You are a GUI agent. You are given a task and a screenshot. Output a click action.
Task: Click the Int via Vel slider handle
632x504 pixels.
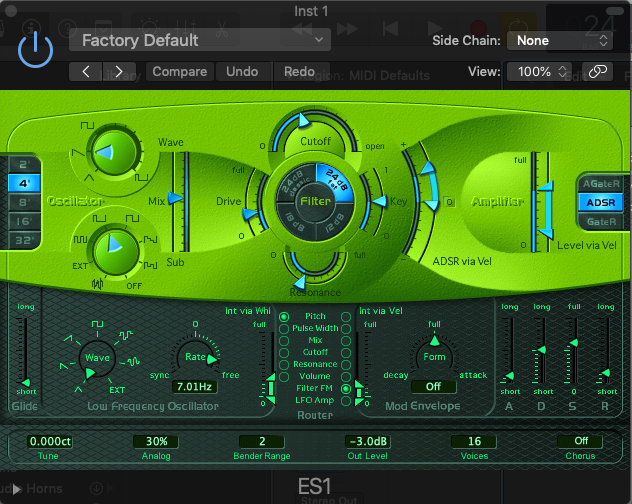pyautogui.click(x=359, y=392)
